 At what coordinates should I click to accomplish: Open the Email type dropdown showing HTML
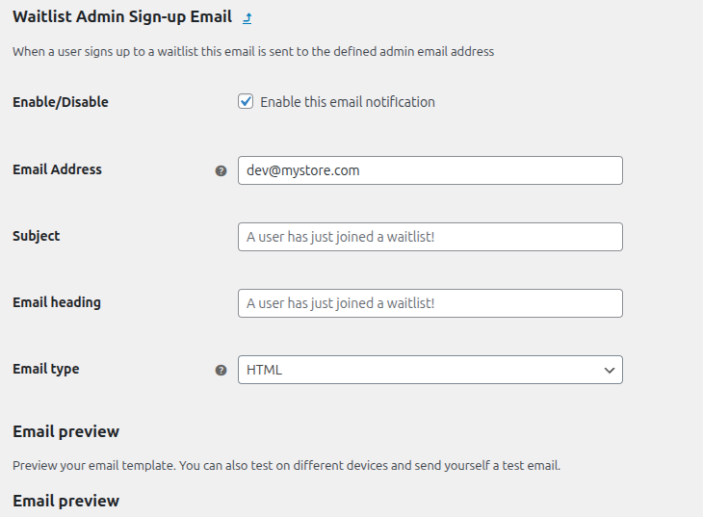(420, 369)
